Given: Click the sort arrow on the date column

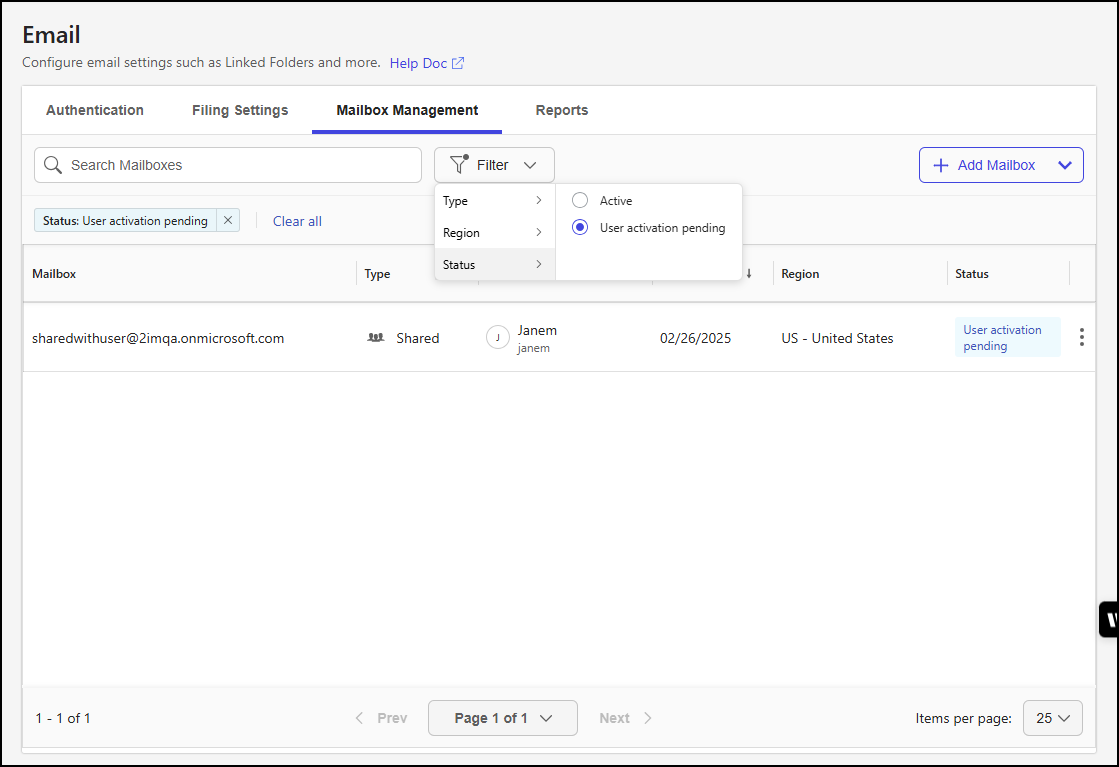Looking at the screenshot, I should coord(748,273).
